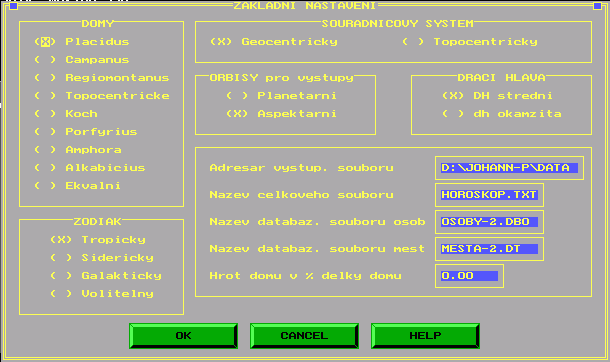The height and width of the screenshot is (362, 610).
Task: Confirm settings with OK button
Action: 183,336
